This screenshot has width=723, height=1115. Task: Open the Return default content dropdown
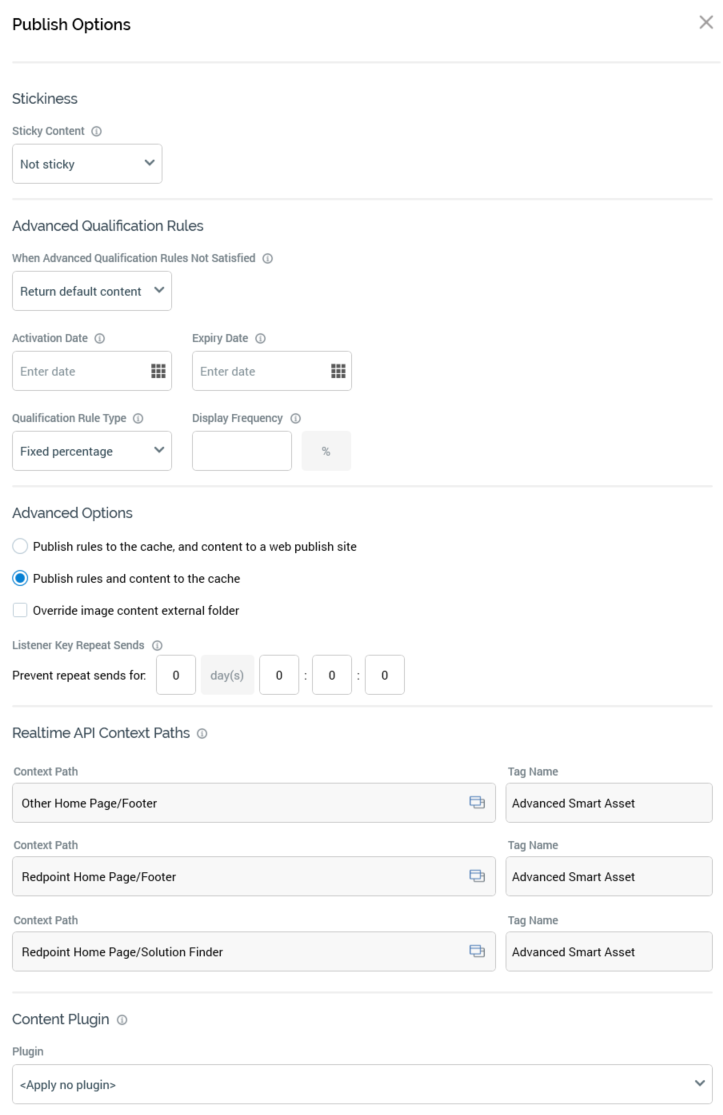[92, 291]
